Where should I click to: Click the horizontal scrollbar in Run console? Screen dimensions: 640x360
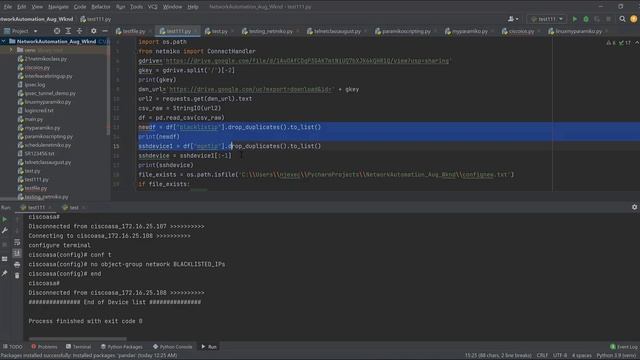[78, 338]
